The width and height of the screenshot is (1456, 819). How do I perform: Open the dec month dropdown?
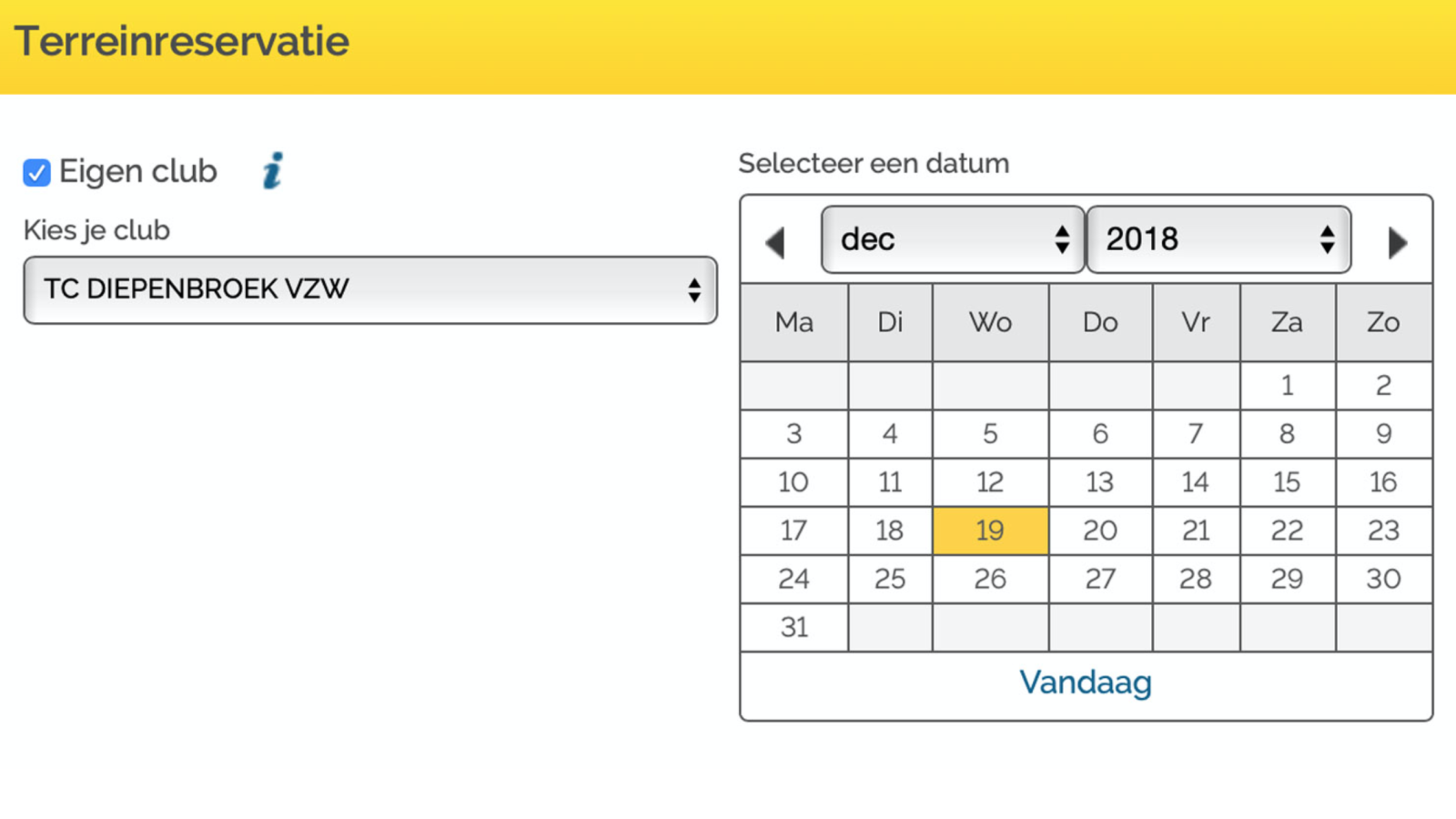coord(953,239)
